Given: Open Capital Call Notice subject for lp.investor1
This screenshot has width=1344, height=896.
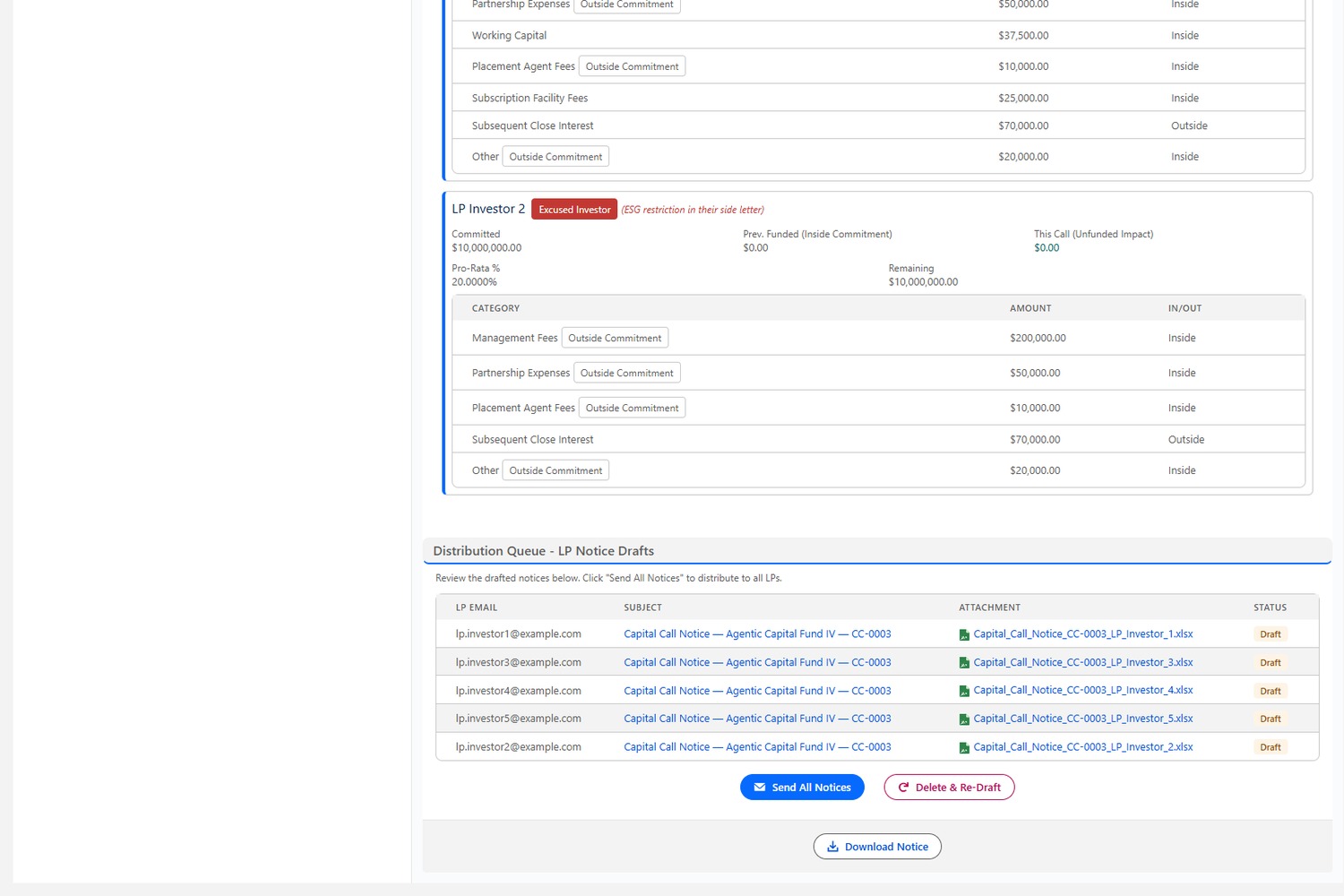Looking at the screenshot, I should coord(757,633).
